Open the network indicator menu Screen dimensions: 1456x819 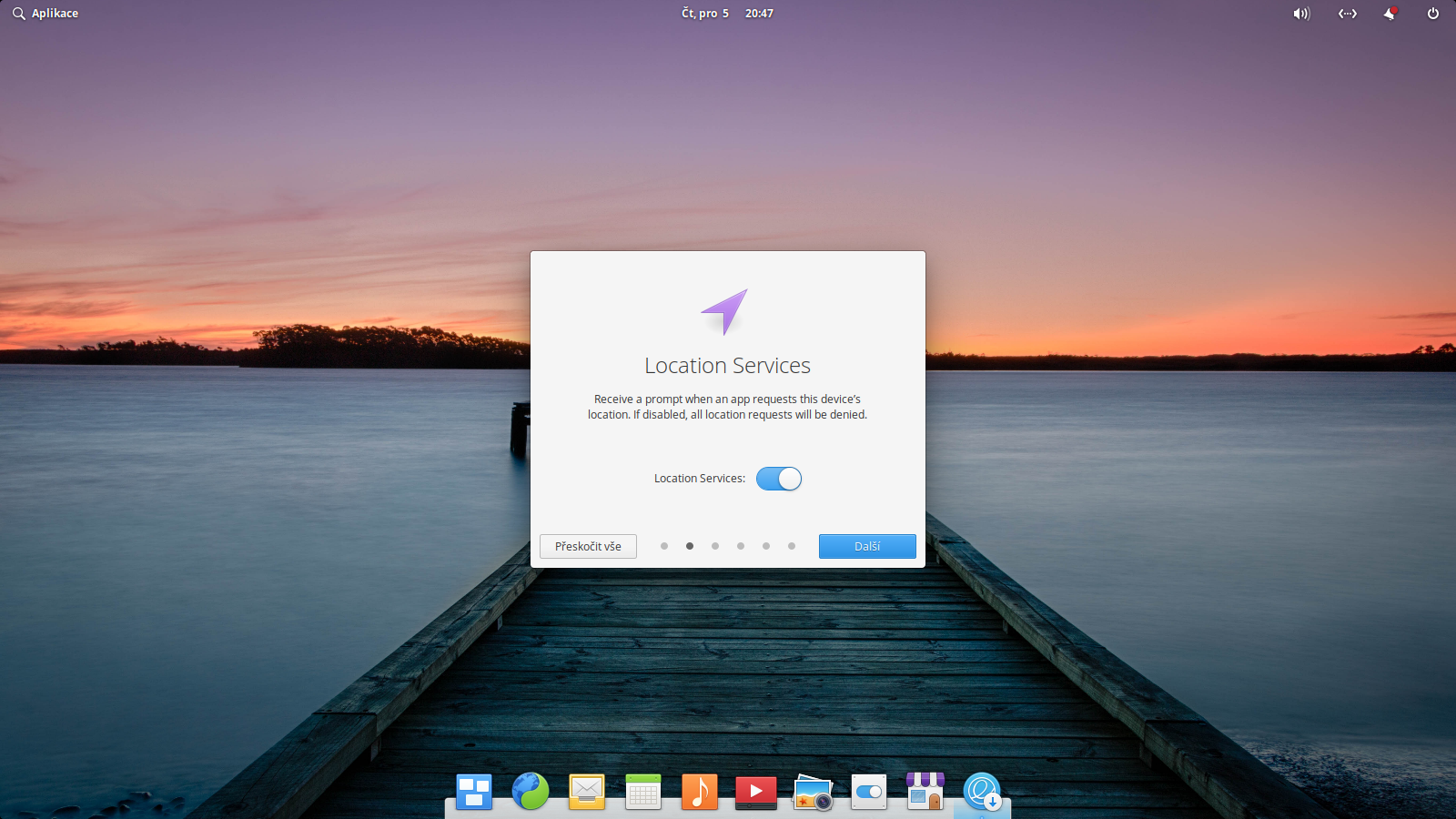1348,14
